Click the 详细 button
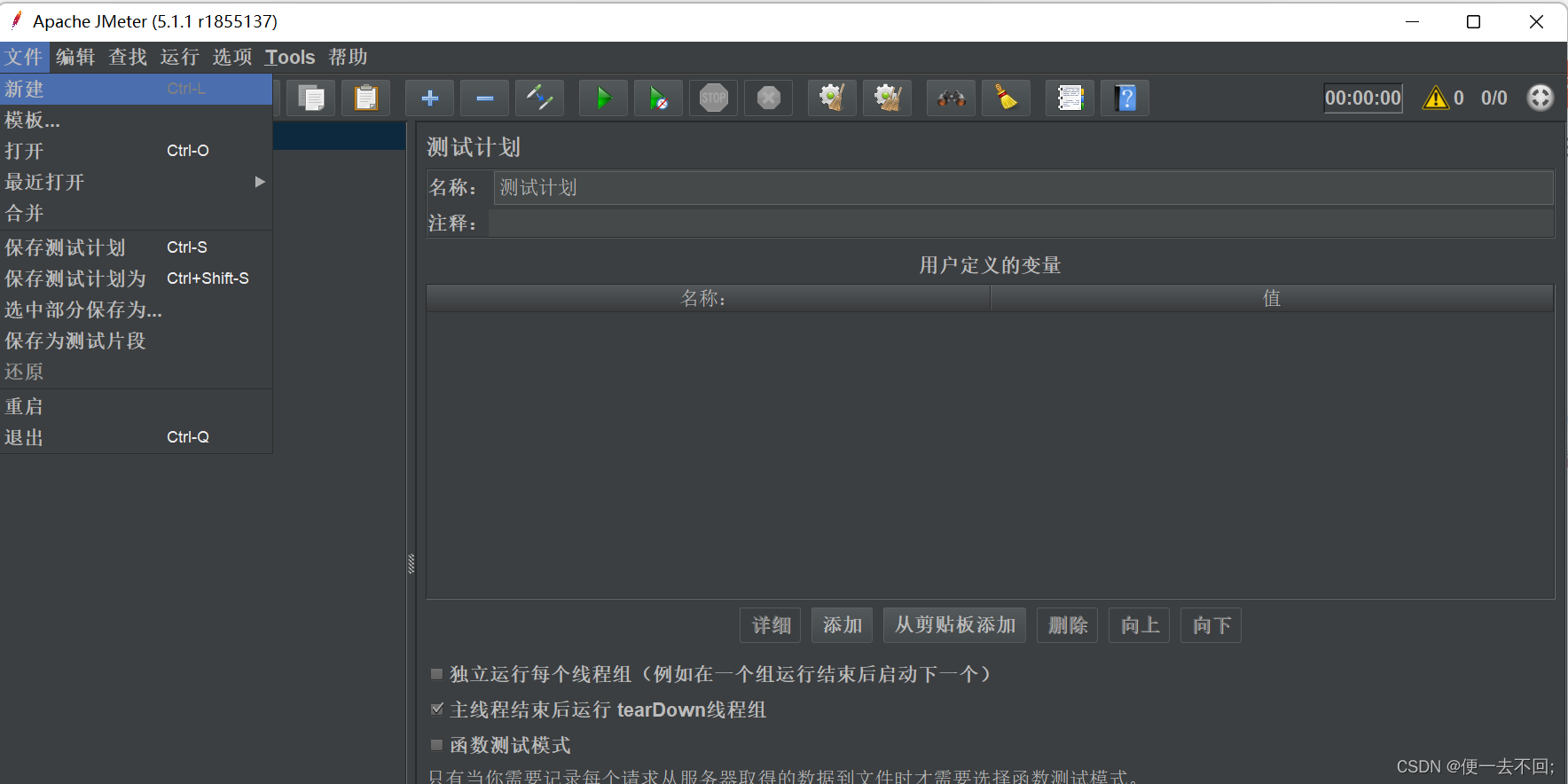 click(771, 625)
